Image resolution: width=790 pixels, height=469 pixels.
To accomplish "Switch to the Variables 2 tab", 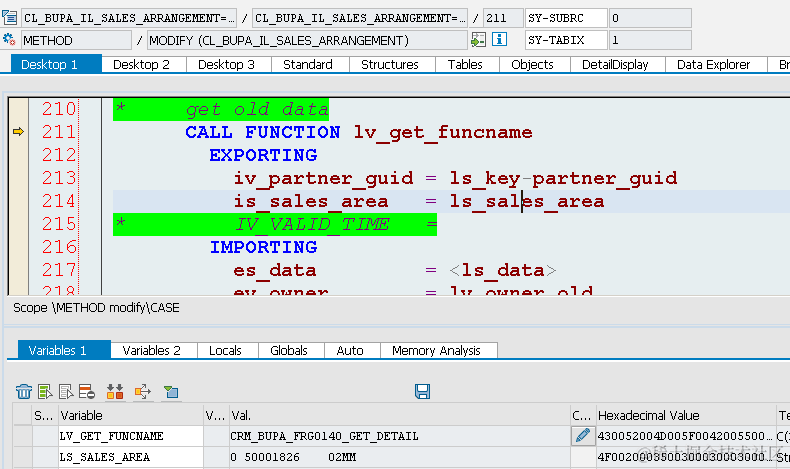I will point(152,350).
